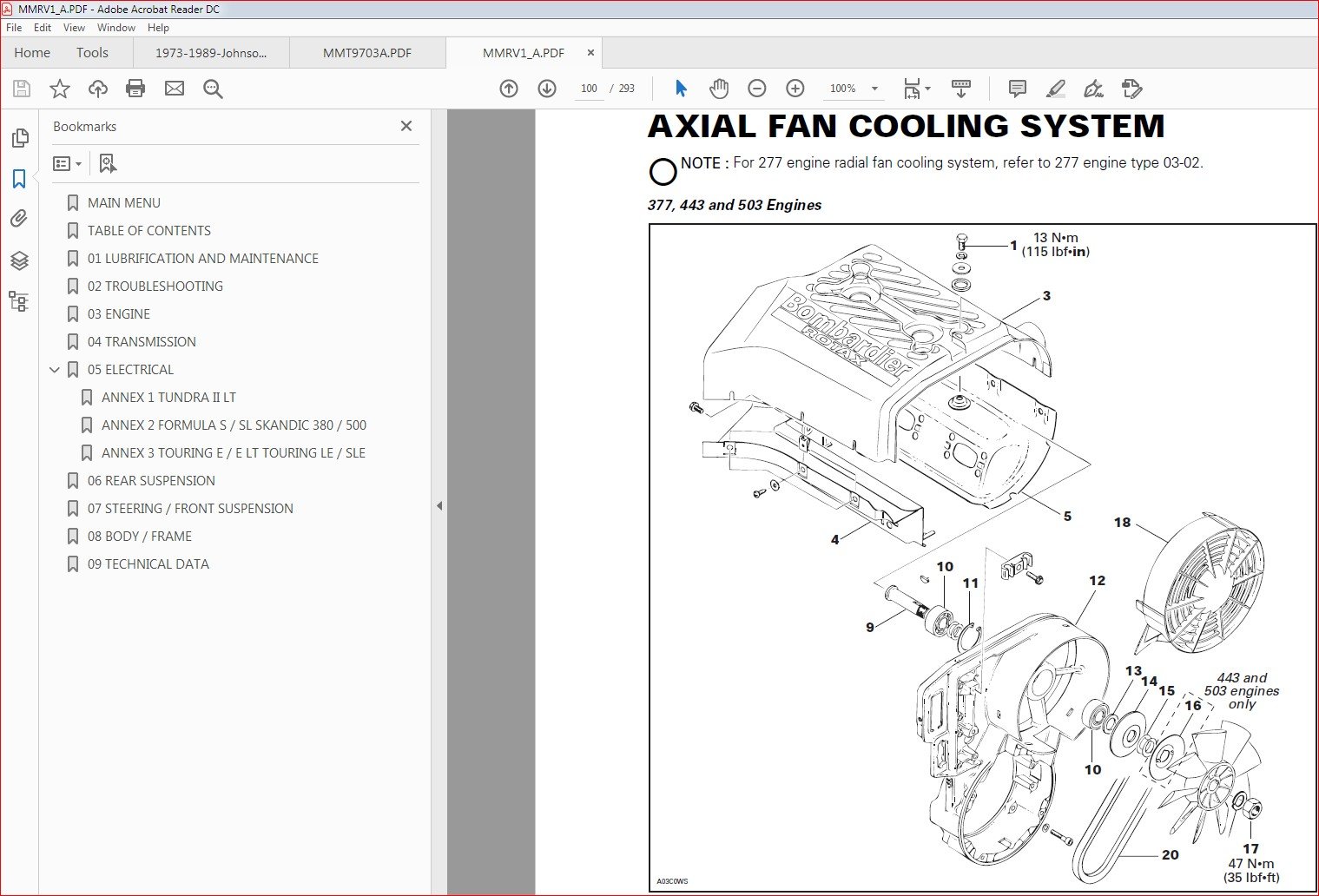Viewport: 1319px width, 896px height.
Task: Open the Find text magnifier icon
Action: coord(213,89)
